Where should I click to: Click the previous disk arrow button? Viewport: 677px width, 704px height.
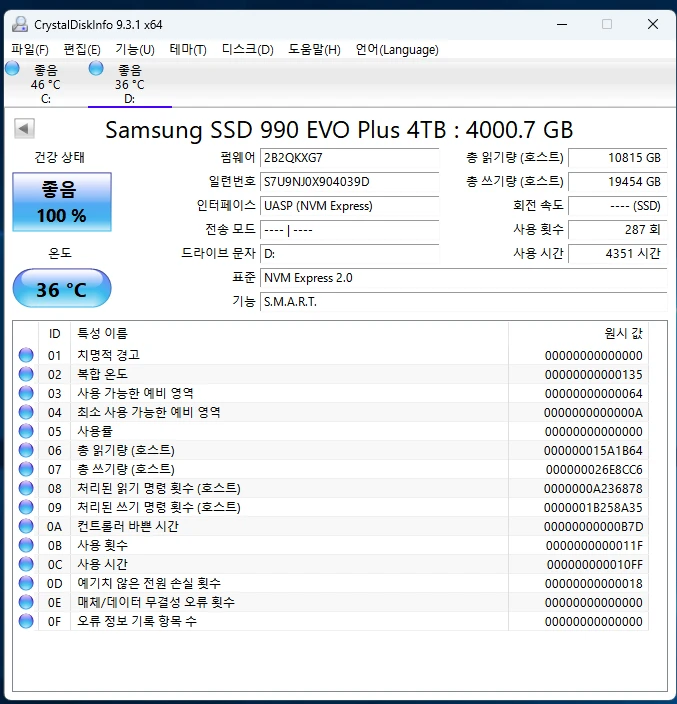point(24,129)
